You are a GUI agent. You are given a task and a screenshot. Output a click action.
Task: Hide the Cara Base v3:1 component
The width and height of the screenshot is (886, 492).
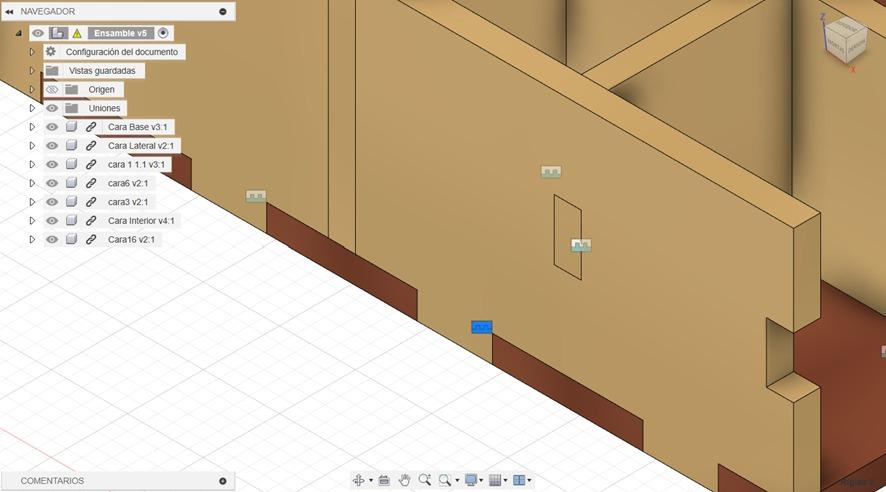click(52, 127)
